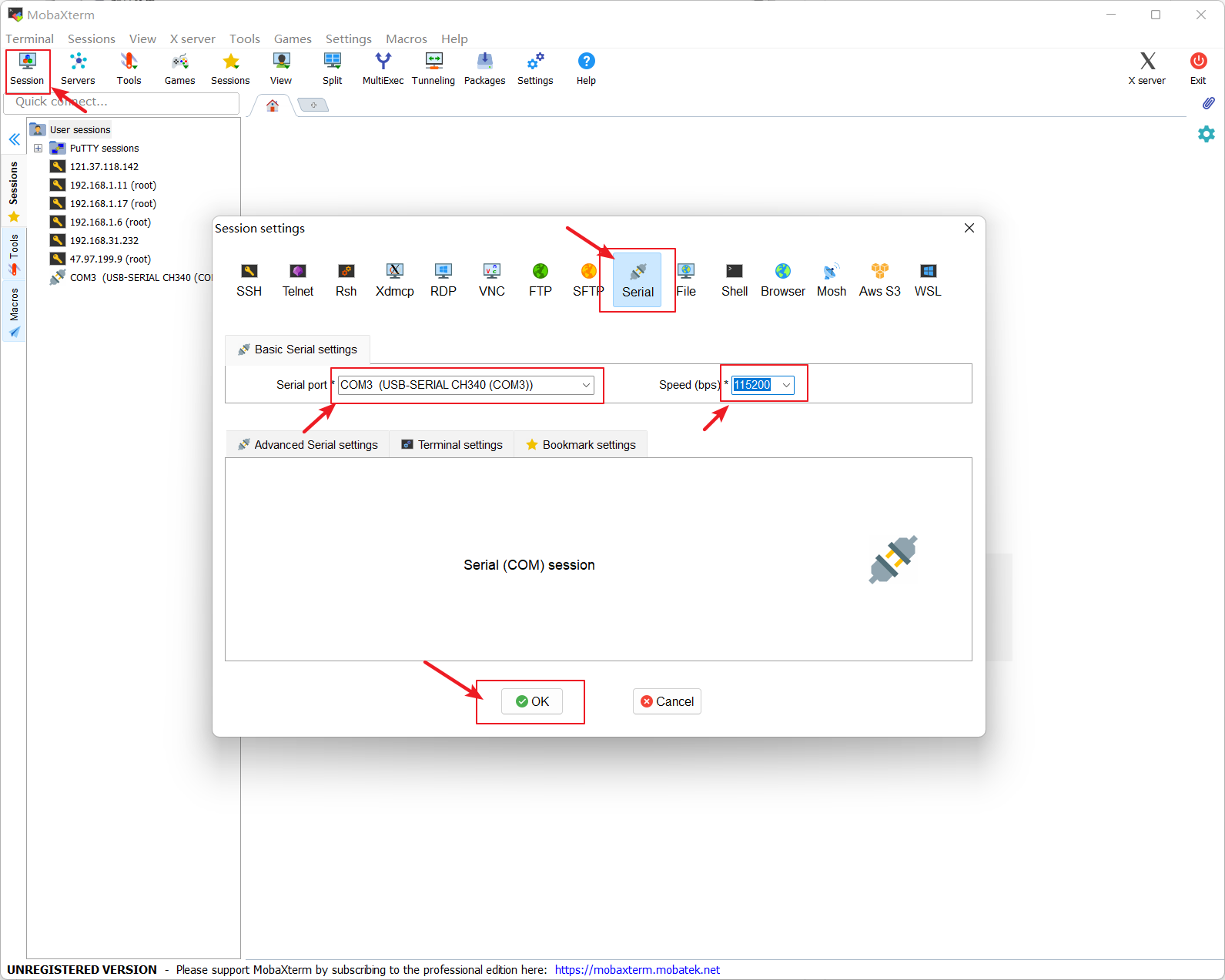1225x980 pixels.
Task: Switch to Bookmark settings tab
Action: coord(581,445)
